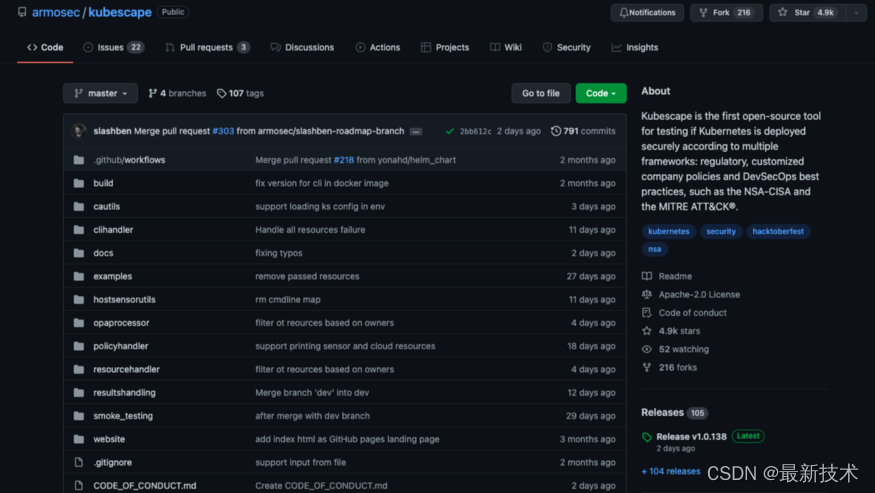Viewport: 875px width, 493px height.
Task: Click the file icon beside .gitignore
Action: click(79, 462)
